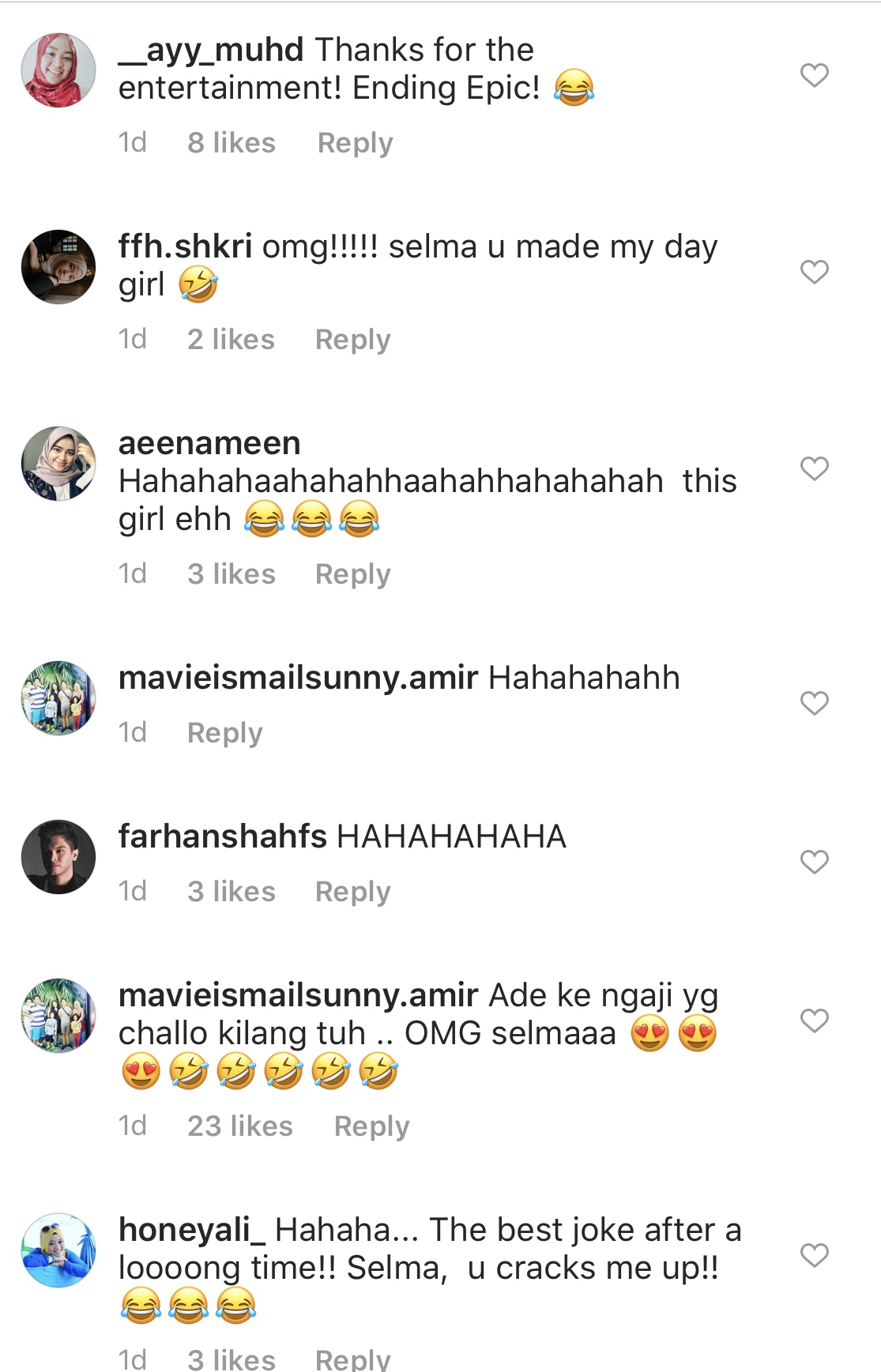Reply to the 'Hahahahahh' comment
Image resolution: width=881 pixels, height=1372 pixels.
224,733
